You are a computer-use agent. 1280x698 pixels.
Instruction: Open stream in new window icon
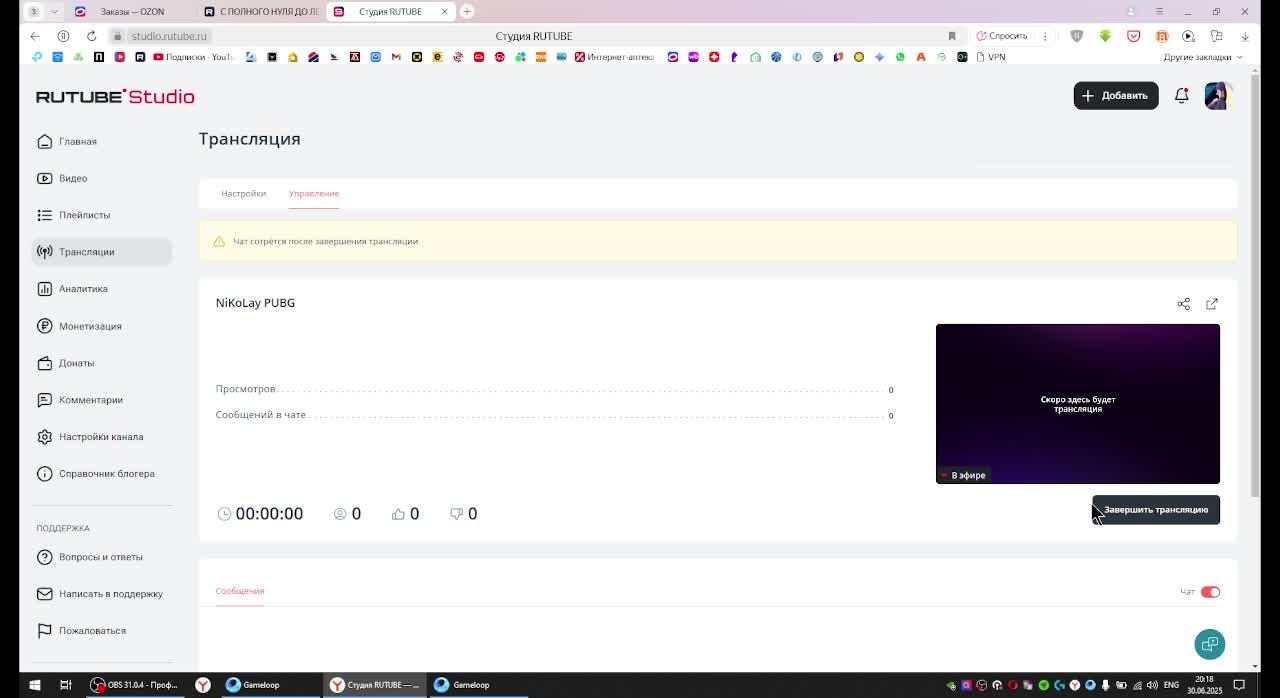(x=1212, y=304)
